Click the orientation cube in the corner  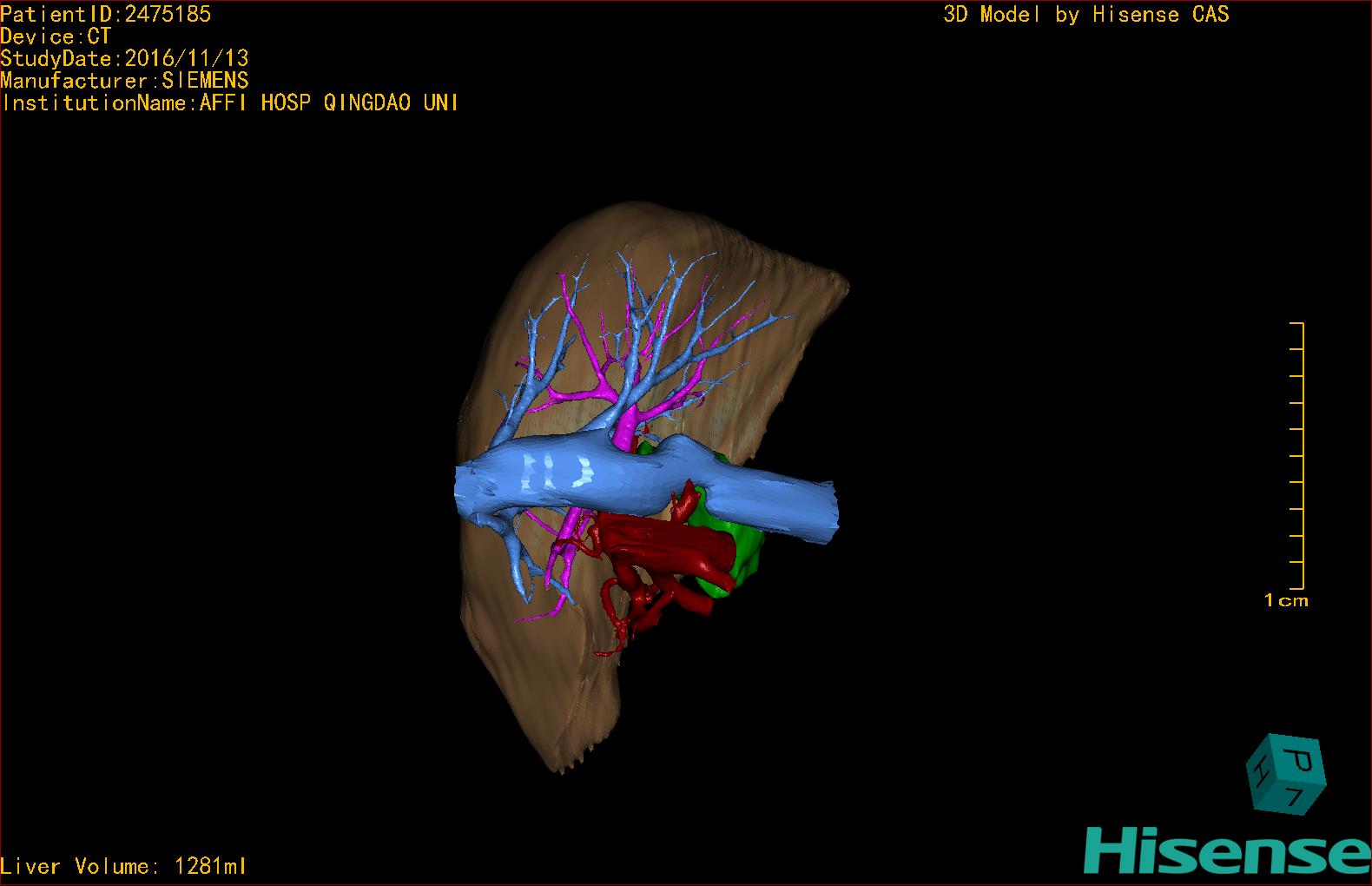pyautogui.click(x=1285, y=776)
